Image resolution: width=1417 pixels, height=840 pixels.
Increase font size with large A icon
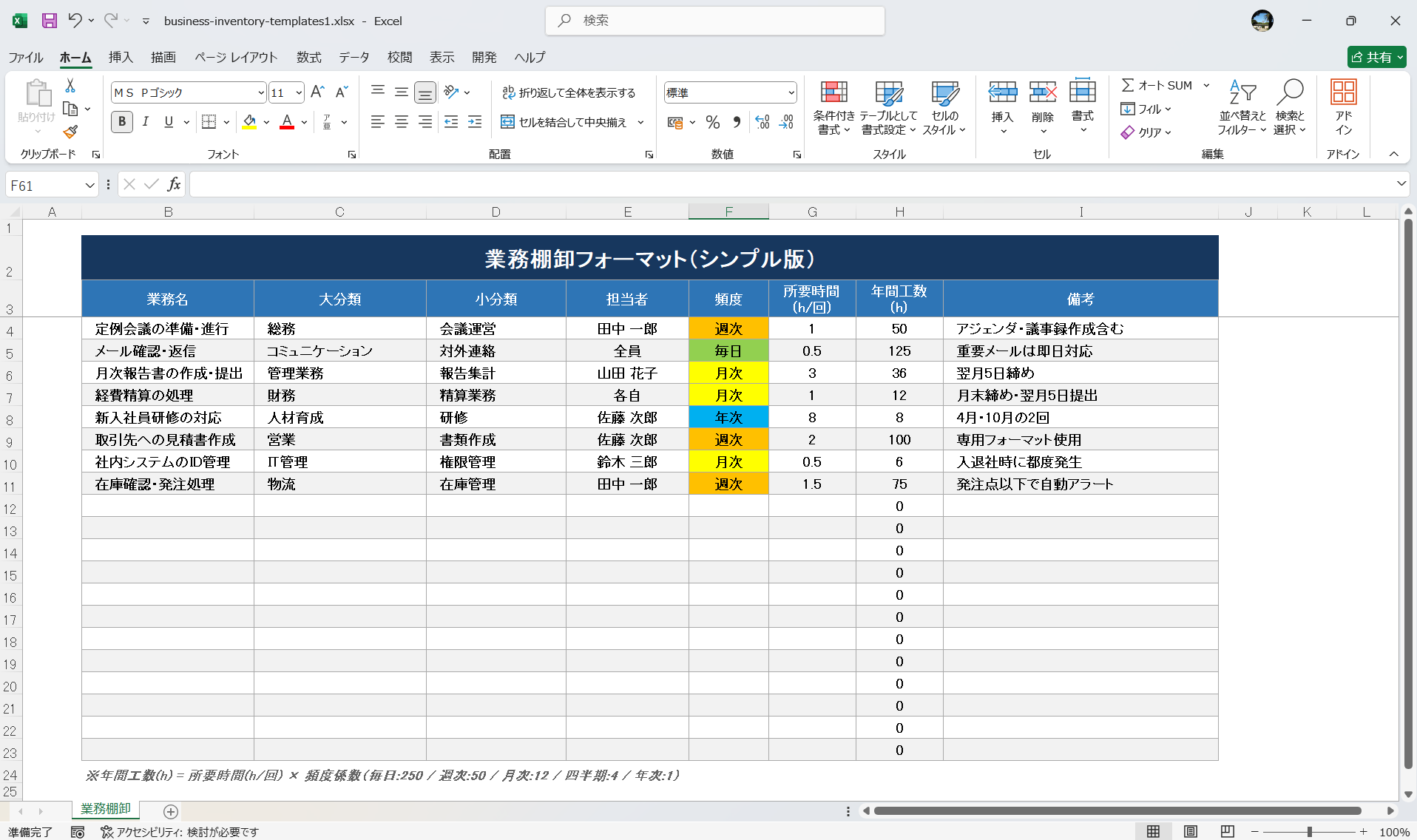pyautogui.click(x=317, y=92)
